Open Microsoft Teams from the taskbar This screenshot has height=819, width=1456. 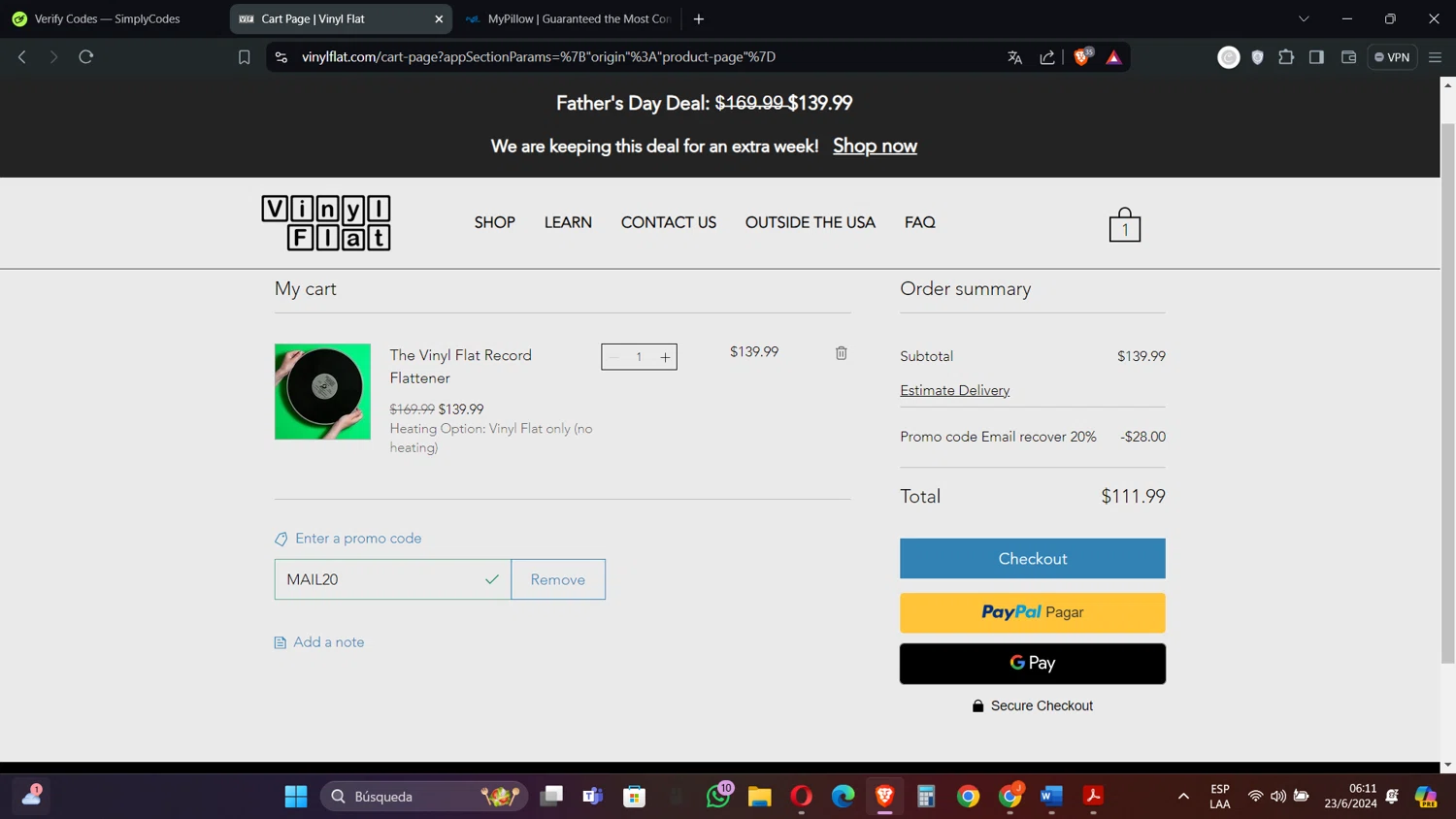pos(592,797)
